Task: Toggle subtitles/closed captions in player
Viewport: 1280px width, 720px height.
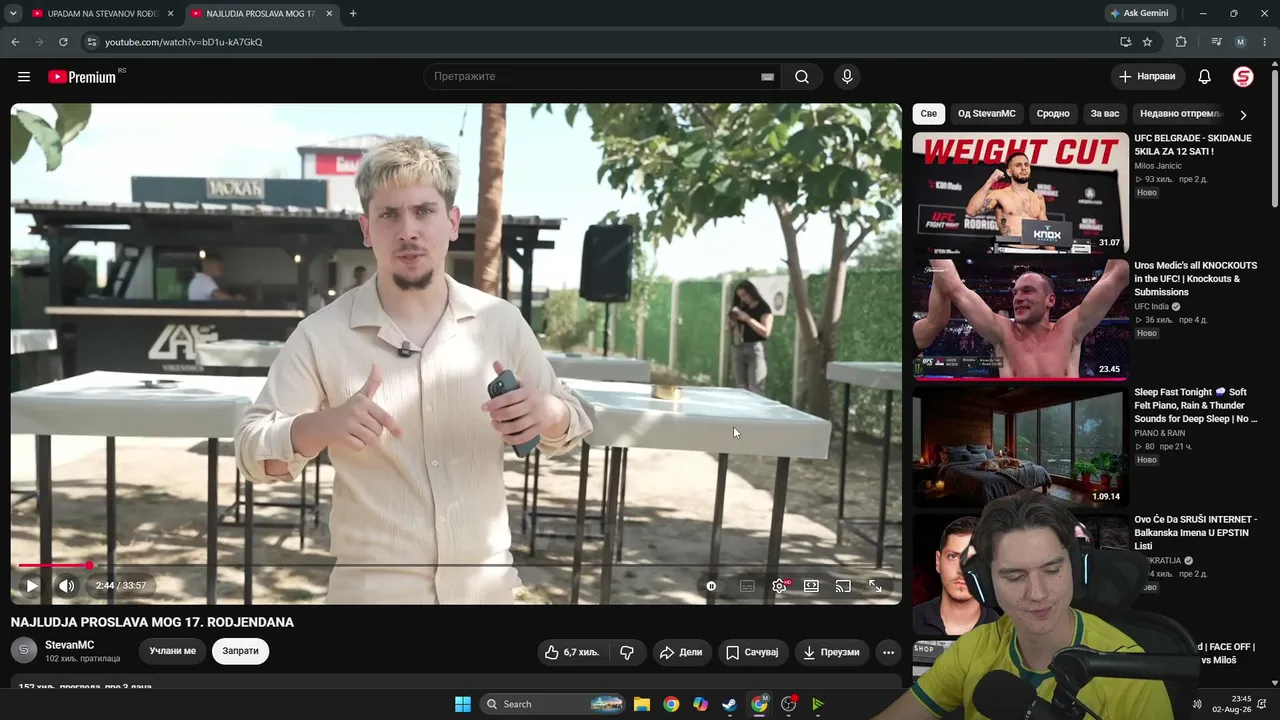Action: pyautogui.click(x=747, y=586)
